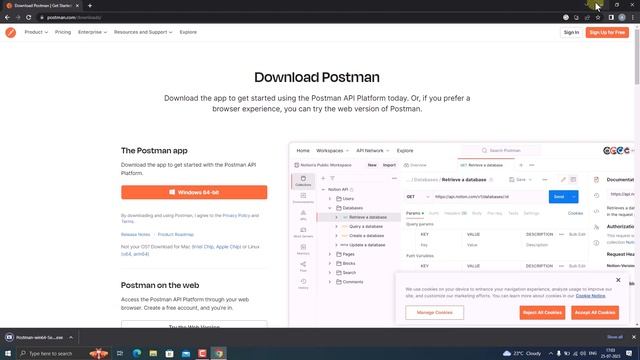Open the Mail app from taskbar
Viewport: 640px width, 360px height.
click(186, 353)
